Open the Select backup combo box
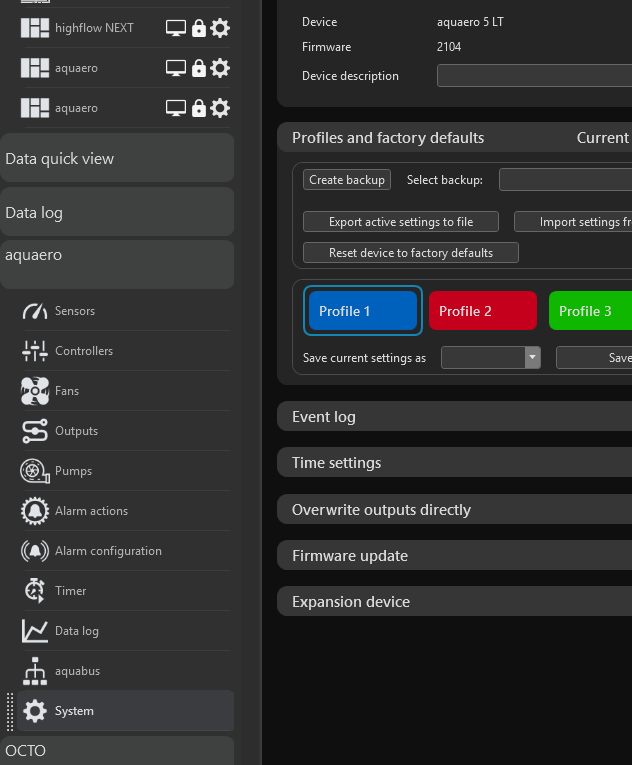The image size is (632, 765). (565, 180)
